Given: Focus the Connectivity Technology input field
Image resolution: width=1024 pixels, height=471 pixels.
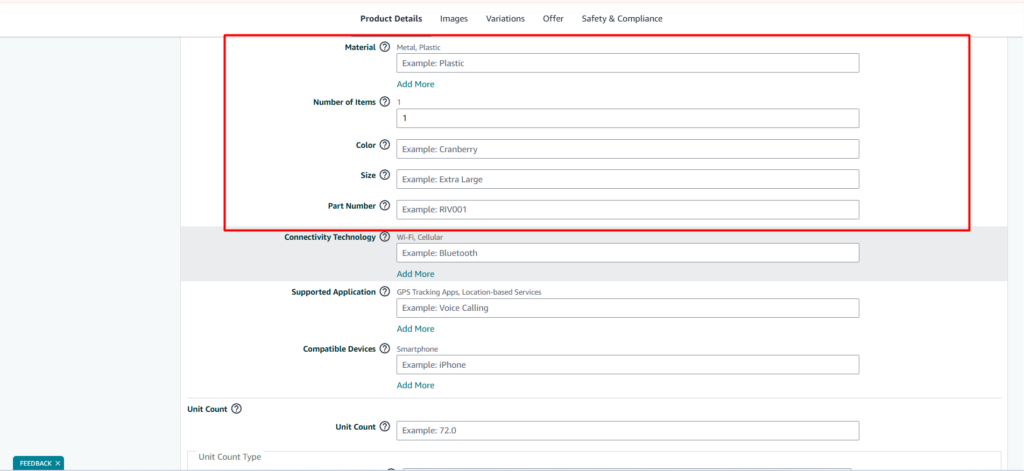Looking at the screenshot, I should tap(628, 253).
